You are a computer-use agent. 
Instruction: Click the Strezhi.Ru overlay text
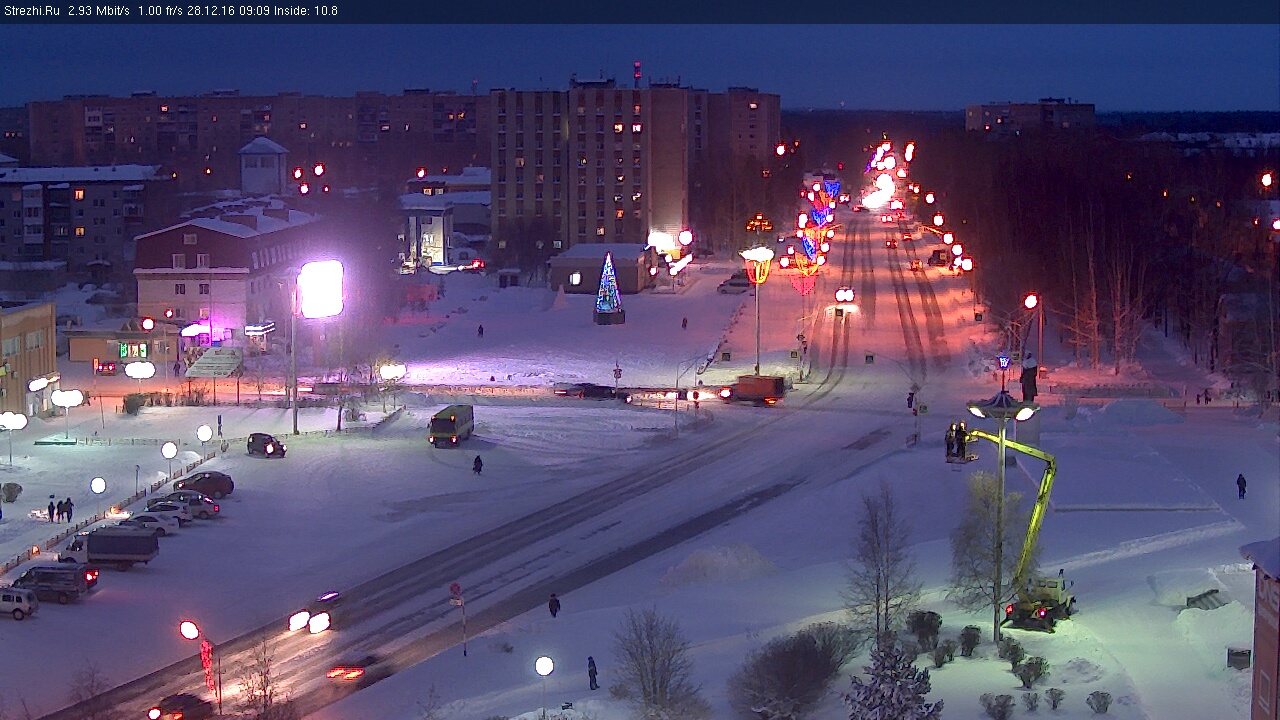coord(32,11)
